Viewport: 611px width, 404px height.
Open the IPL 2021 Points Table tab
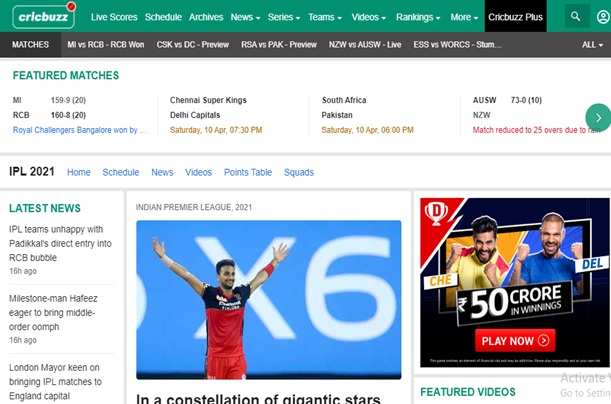coord(248,172)
